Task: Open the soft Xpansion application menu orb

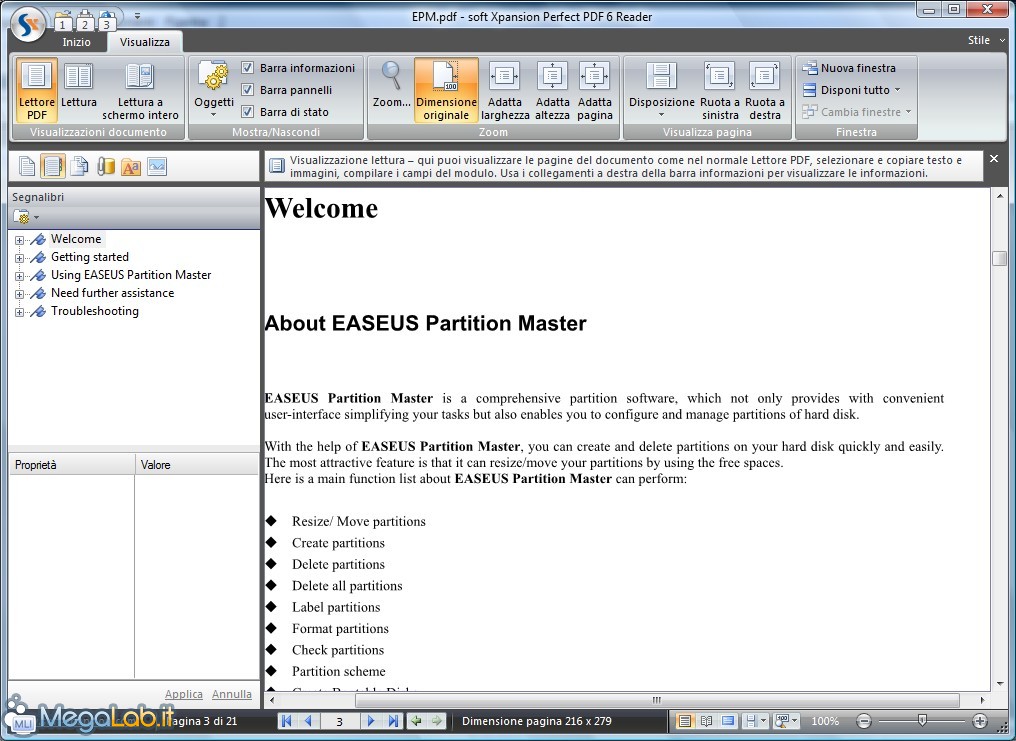Action: tap(29, 25)
